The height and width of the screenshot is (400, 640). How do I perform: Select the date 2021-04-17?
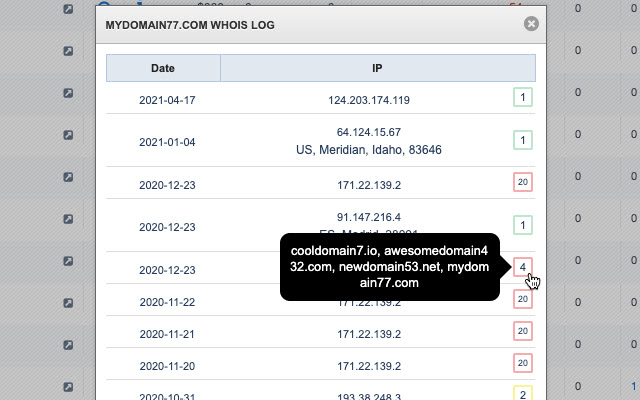pos(167,100)
